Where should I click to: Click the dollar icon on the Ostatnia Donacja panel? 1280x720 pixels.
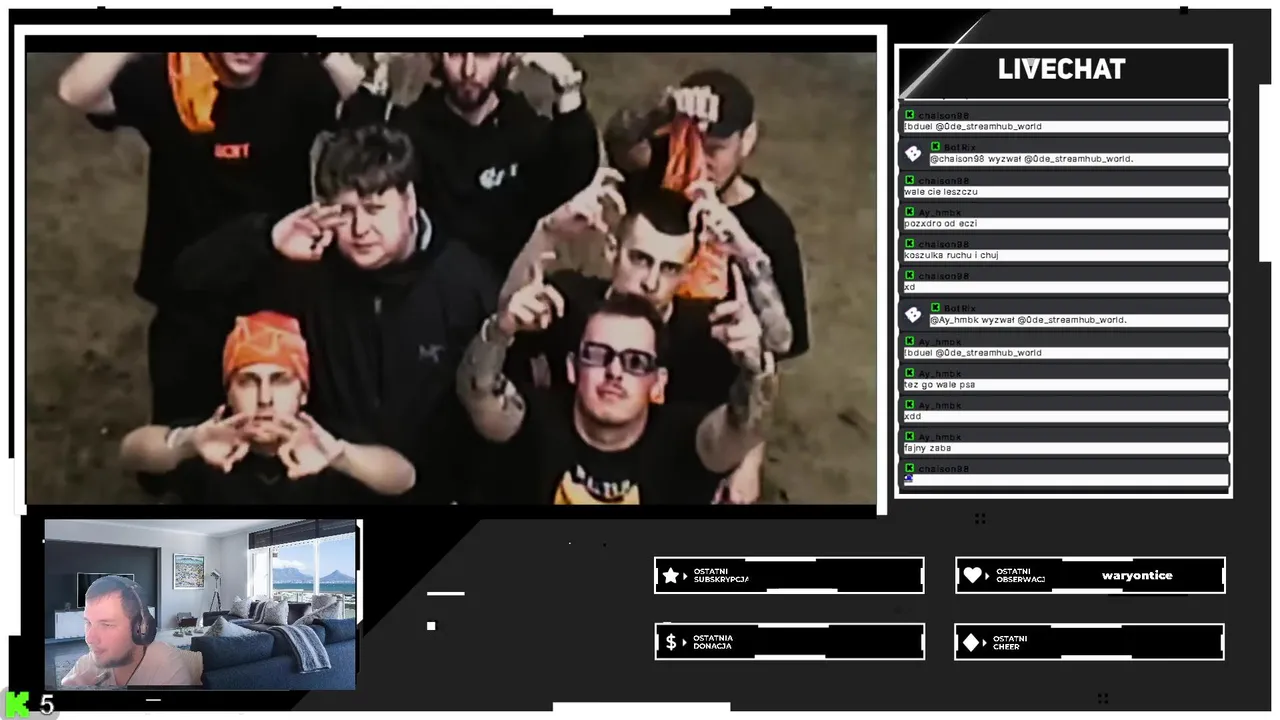click(x=671, y=642)
